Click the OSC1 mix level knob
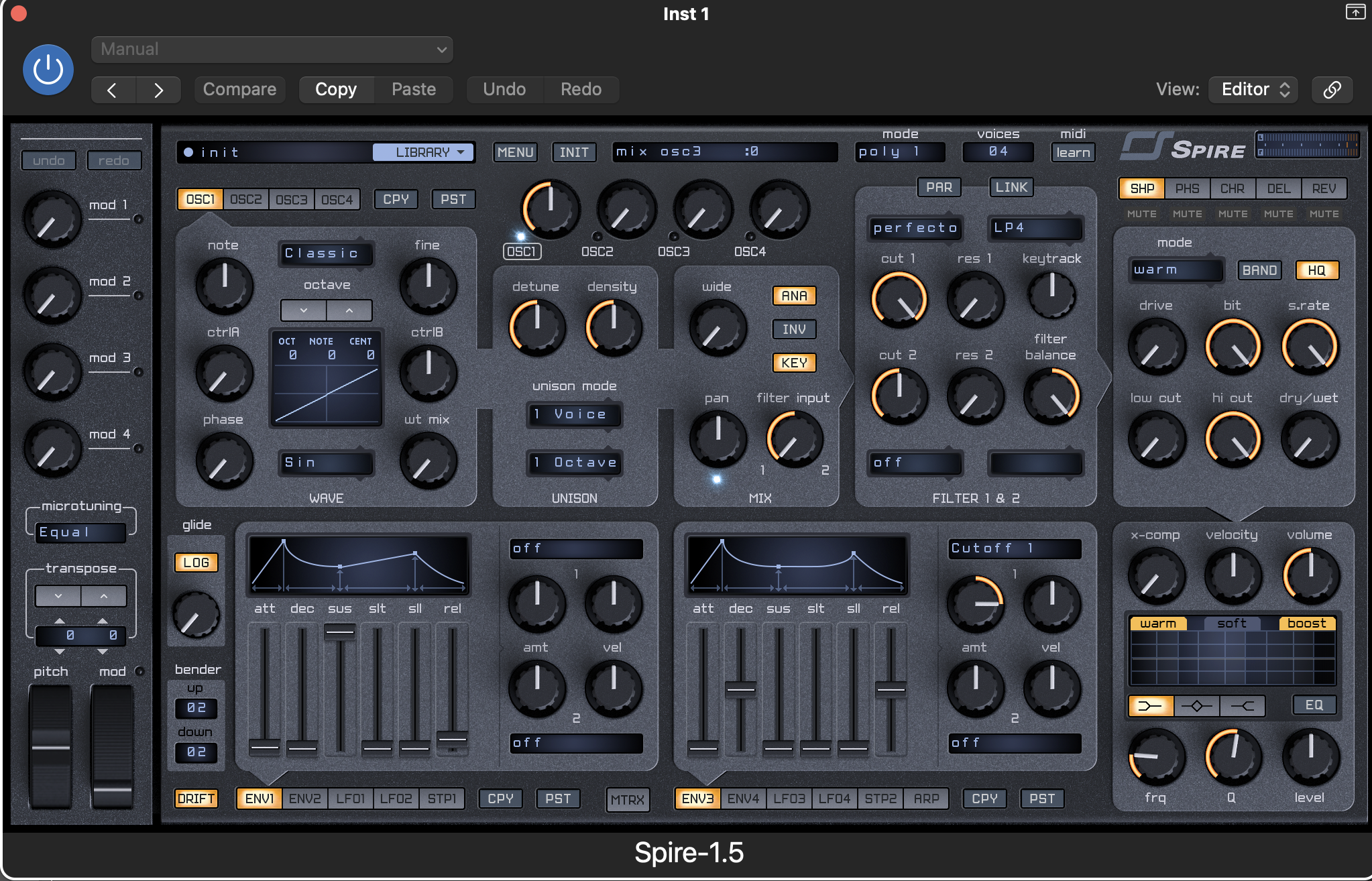Image resolution: width=1372 pixels, height=881 pixels. (551, 209)
